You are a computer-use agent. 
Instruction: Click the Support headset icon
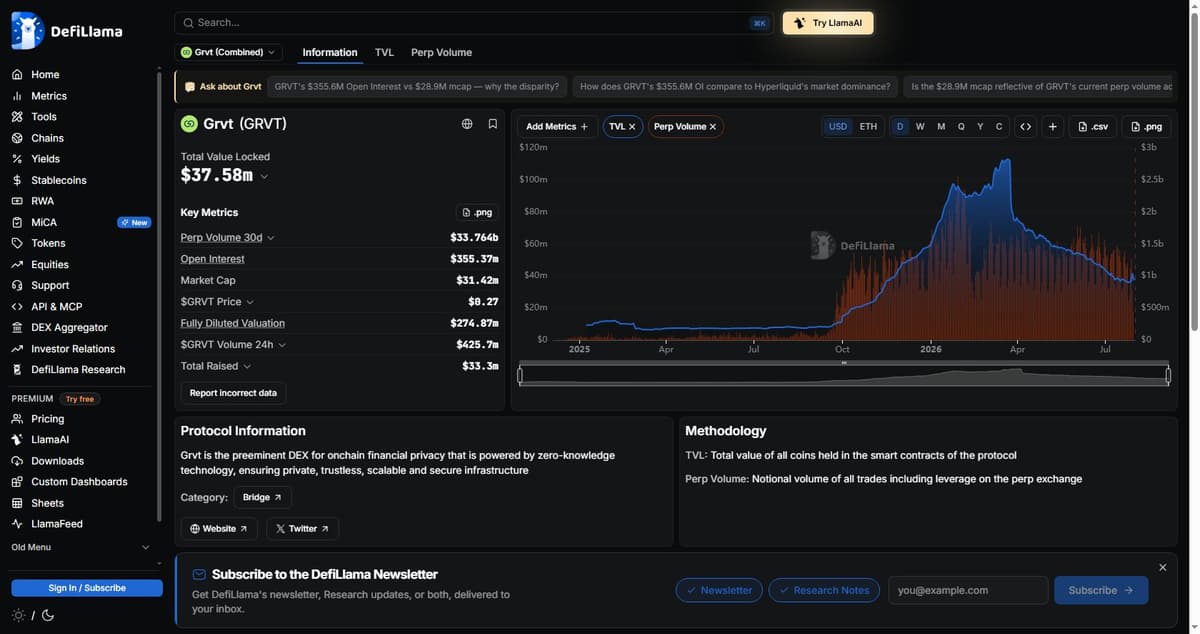[x=17, y=286]
